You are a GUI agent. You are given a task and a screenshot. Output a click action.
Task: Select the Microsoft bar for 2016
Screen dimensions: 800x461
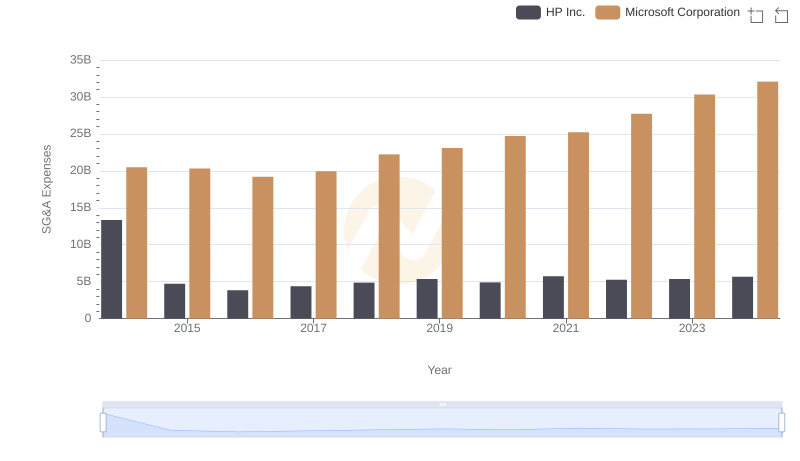(263, 247)
